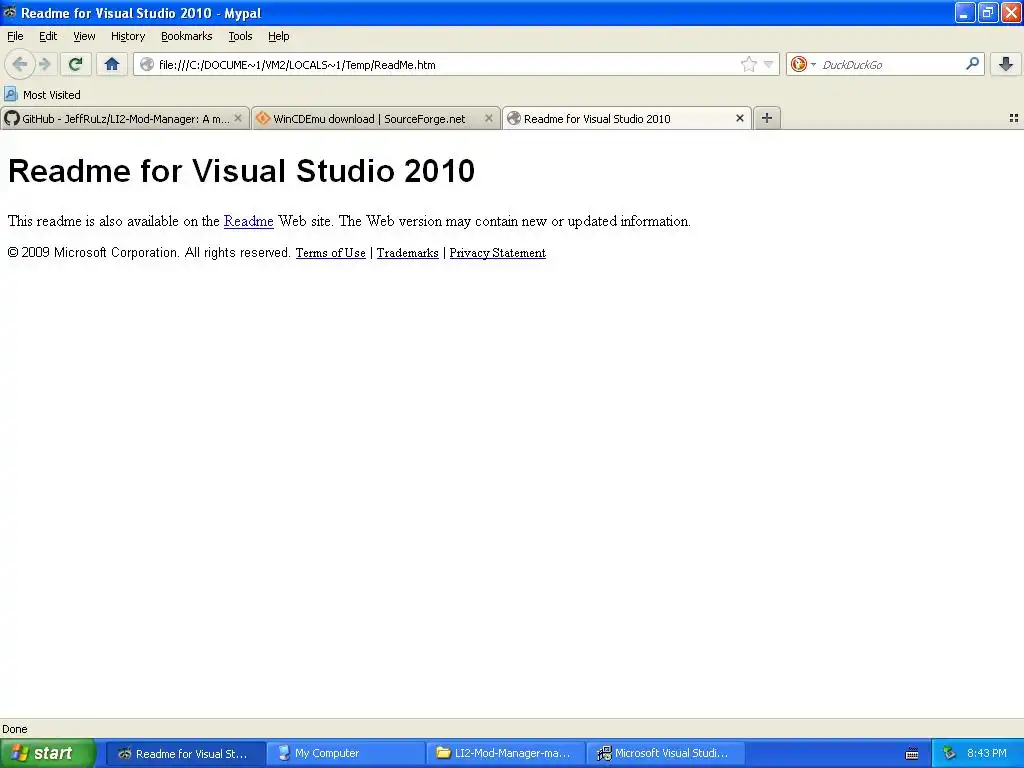Image resolution: width=1024 pixels, height=768 pixels.
Task: Minimize the Mypal browser window
Action: coord(965,12)
